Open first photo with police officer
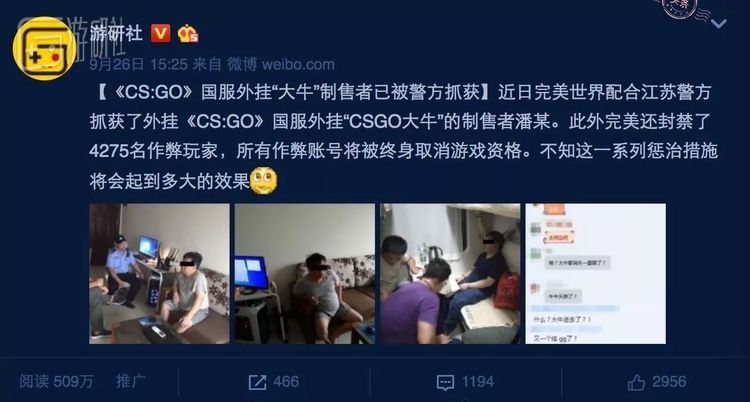Image resolution: width=750 pixels, height=402 pixels. tap(159, 274)
